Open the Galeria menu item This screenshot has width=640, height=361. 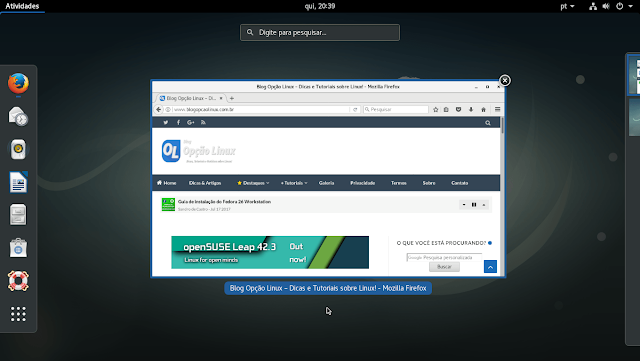click(x=327, y=183)
